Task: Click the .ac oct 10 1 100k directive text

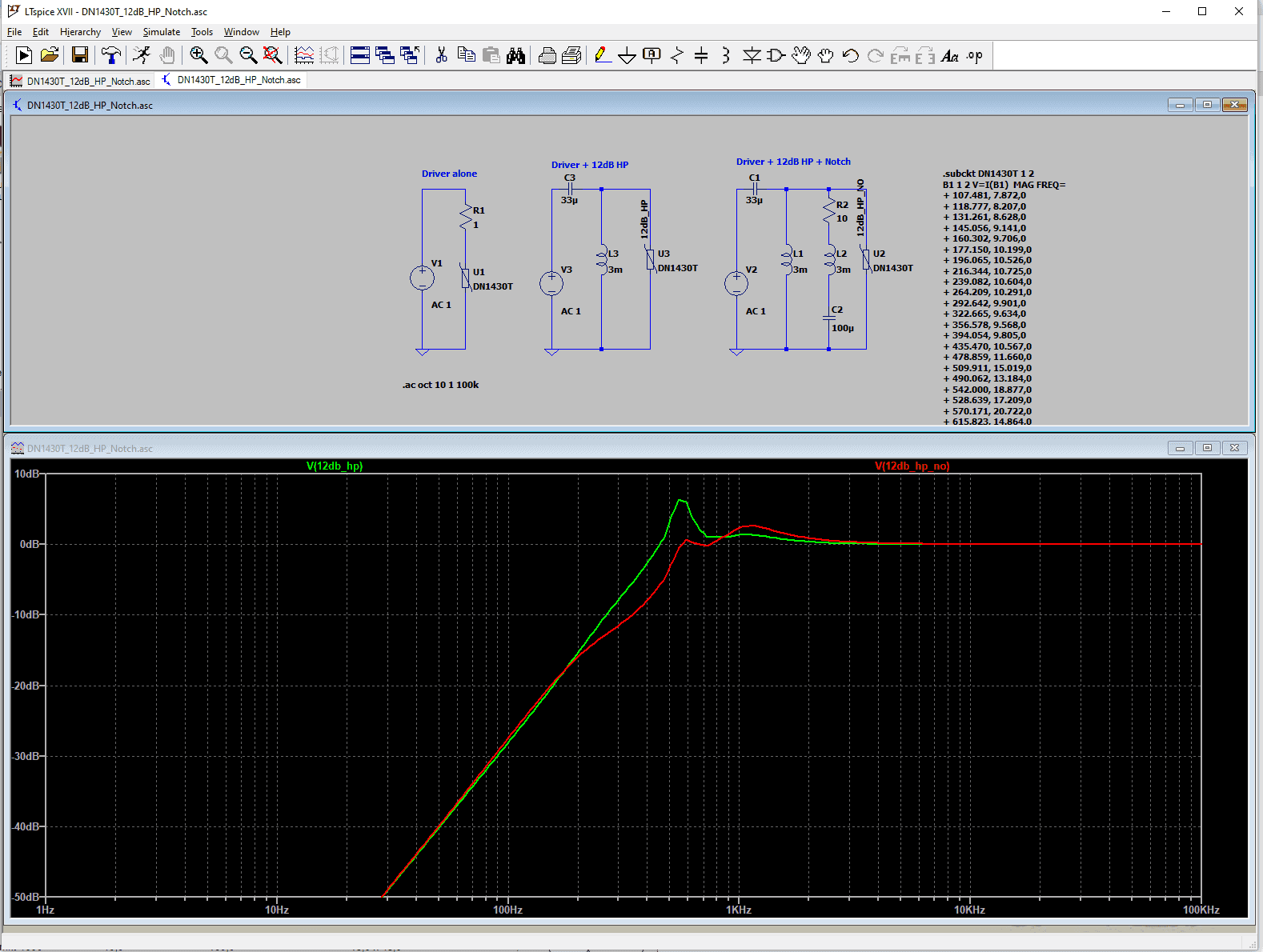Action: coord(440,385)
